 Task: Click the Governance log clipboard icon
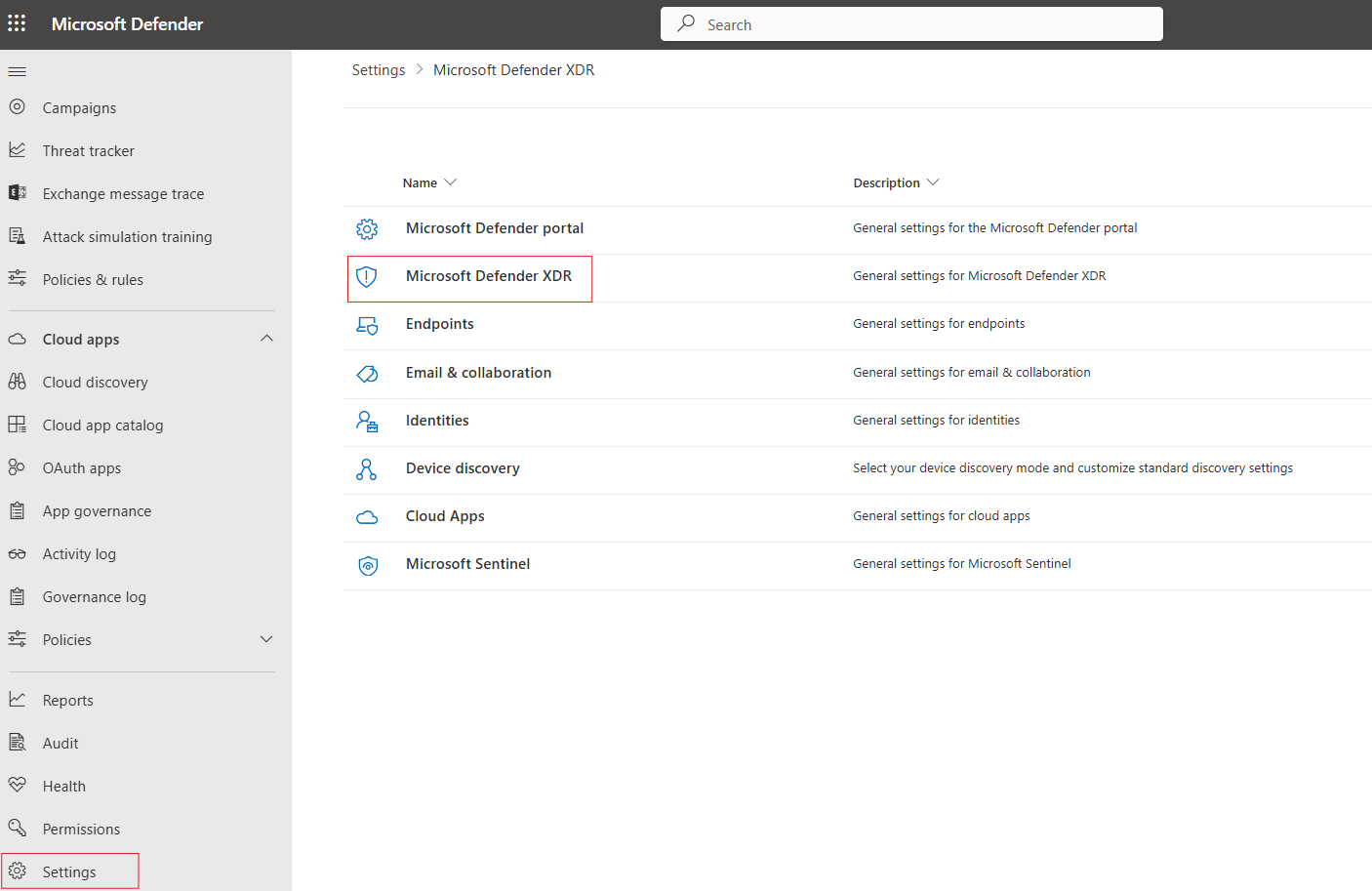point(17,596)
